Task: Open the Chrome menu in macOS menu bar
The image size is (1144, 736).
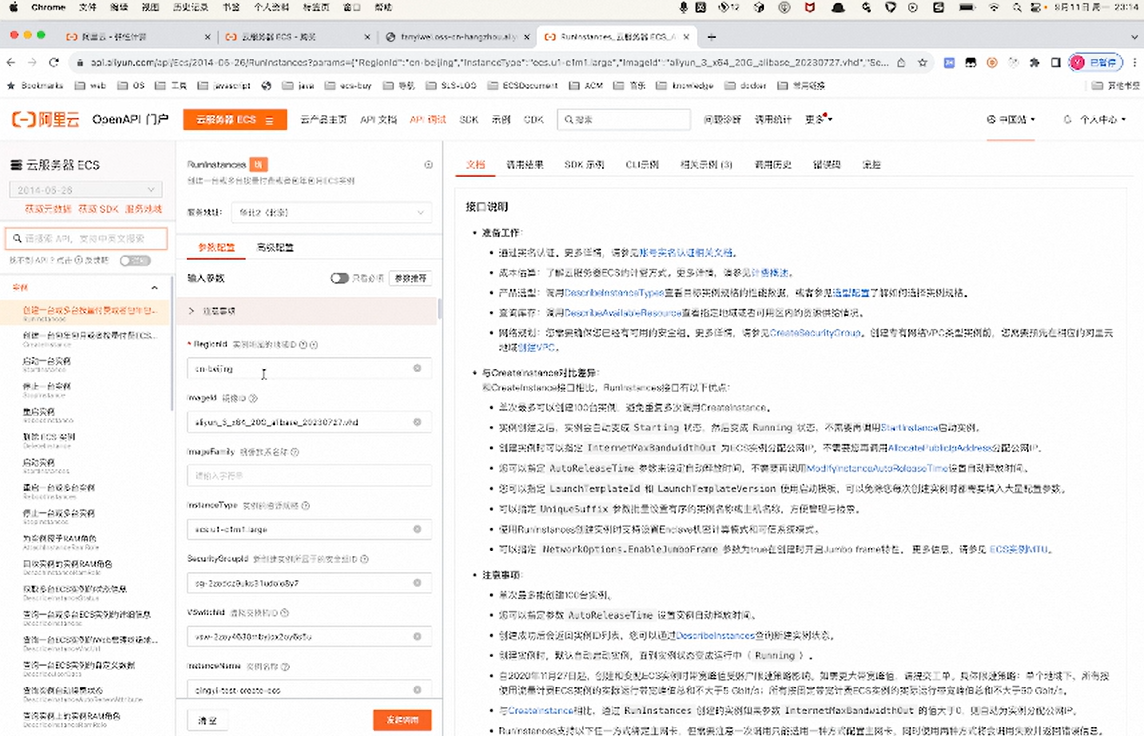Action: pyautogui.click(x=48, y=7)
